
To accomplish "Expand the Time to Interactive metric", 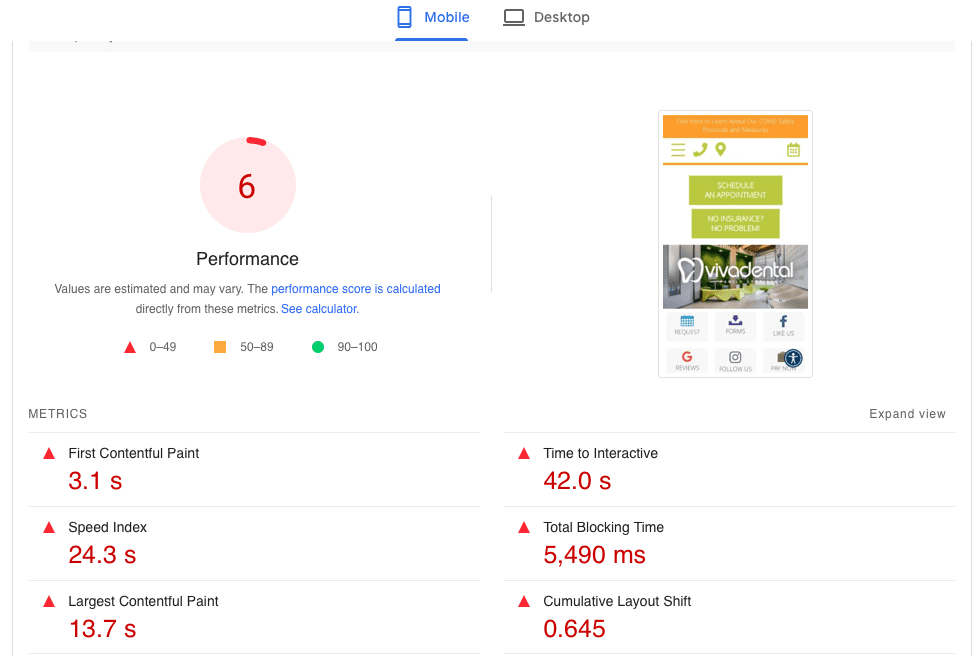I will [x=729, y=470].
